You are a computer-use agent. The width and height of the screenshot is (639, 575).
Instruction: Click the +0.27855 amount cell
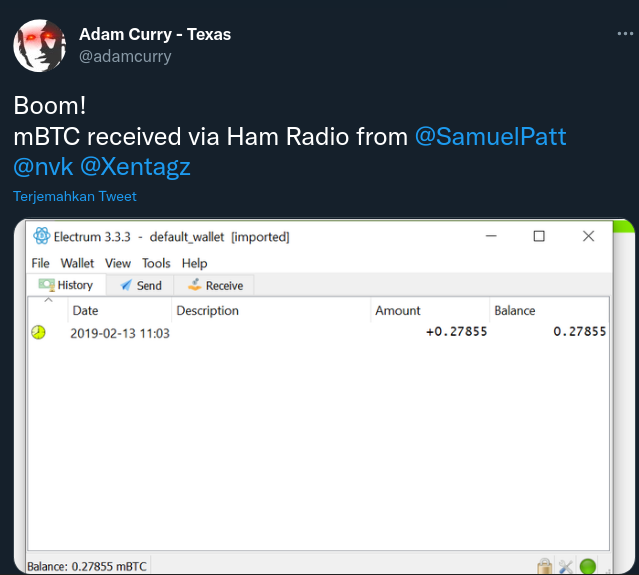456,332
